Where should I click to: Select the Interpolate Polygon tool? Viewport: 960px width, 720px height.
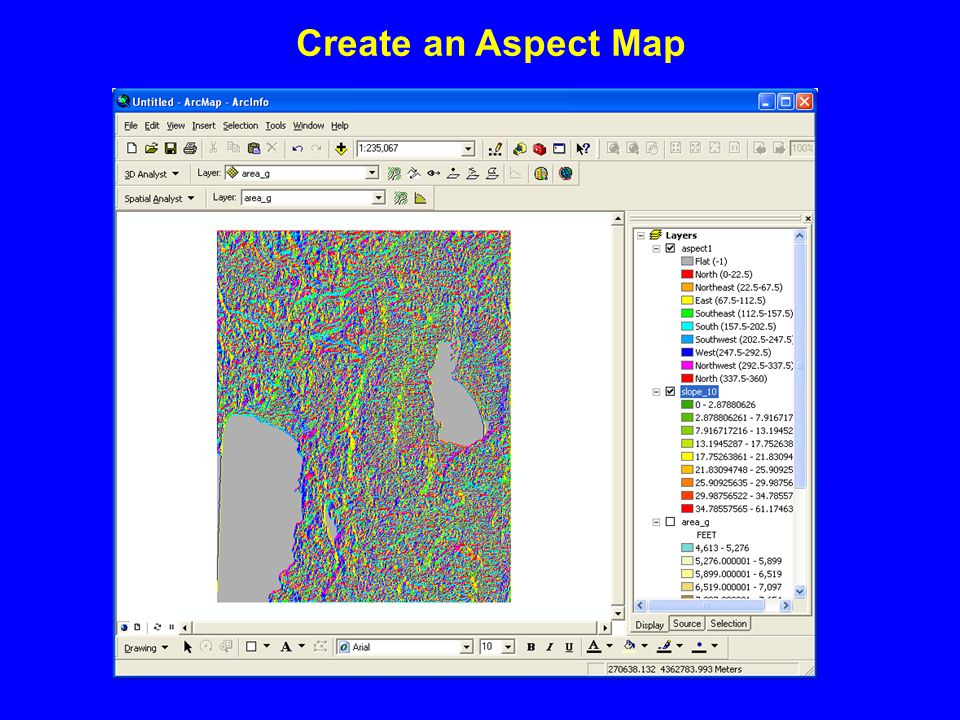click(x=492, y=174)
